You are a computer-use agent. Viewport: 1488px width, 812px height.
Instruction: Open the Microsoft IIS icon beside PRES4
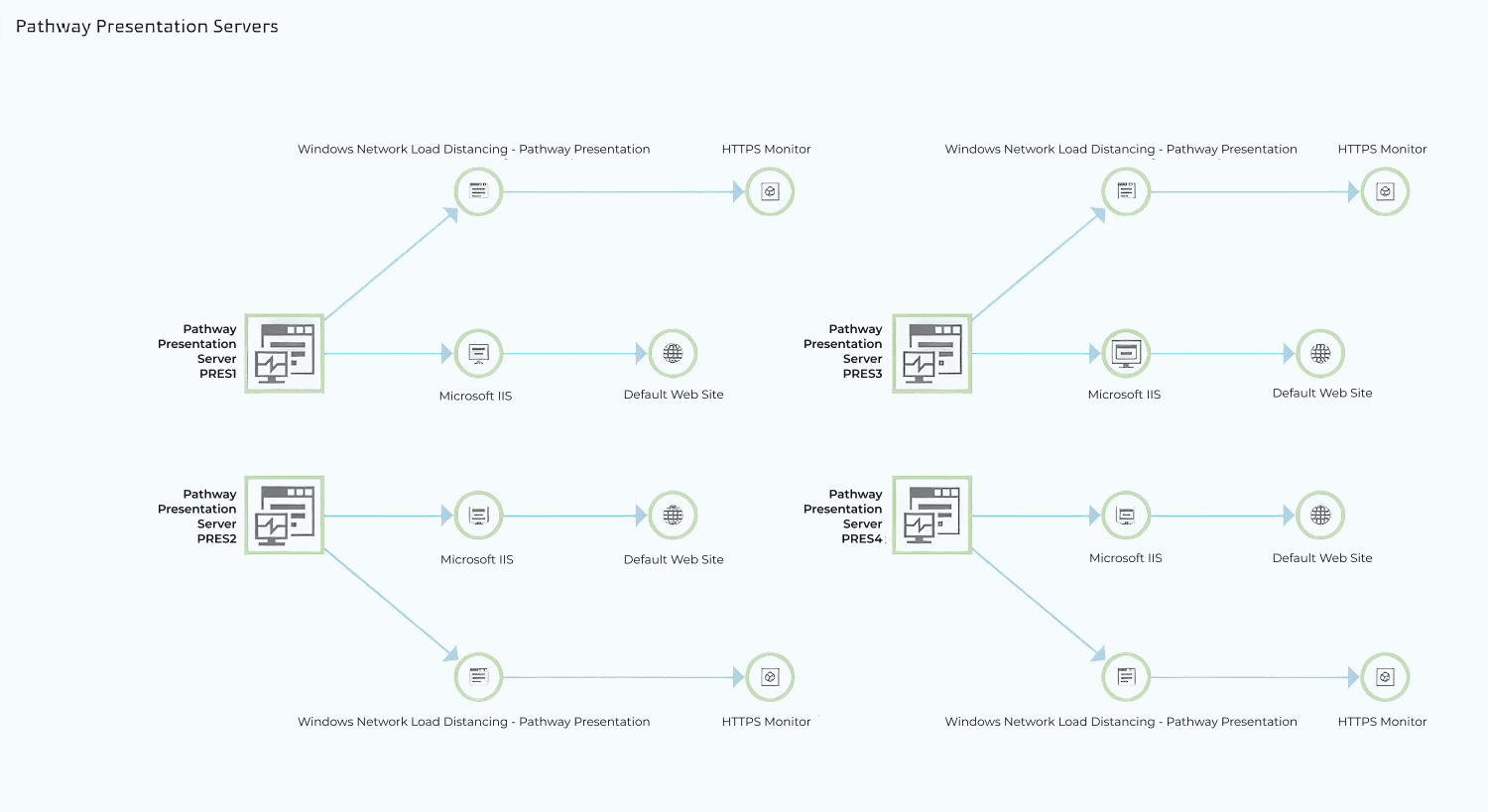(1125, 515)
